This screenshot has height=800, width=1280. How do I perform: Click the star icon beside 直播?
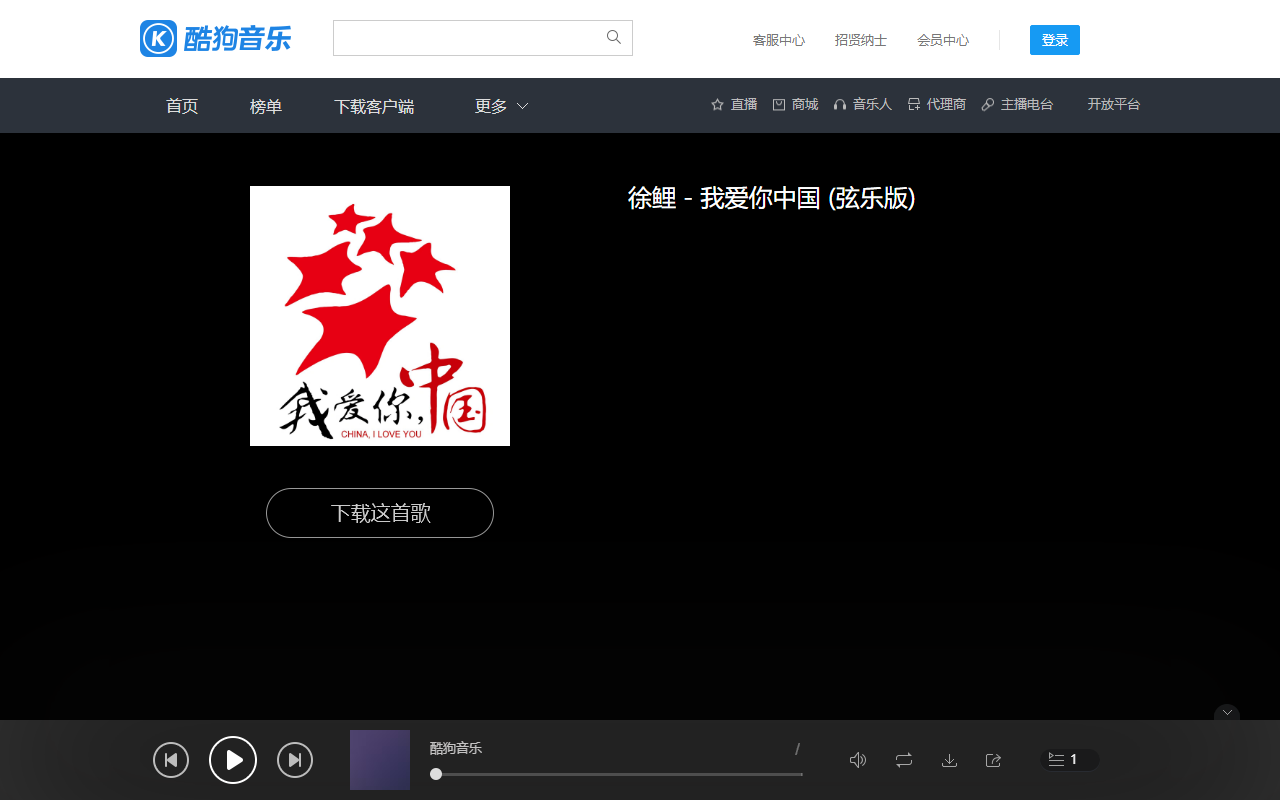coord(717,104)
